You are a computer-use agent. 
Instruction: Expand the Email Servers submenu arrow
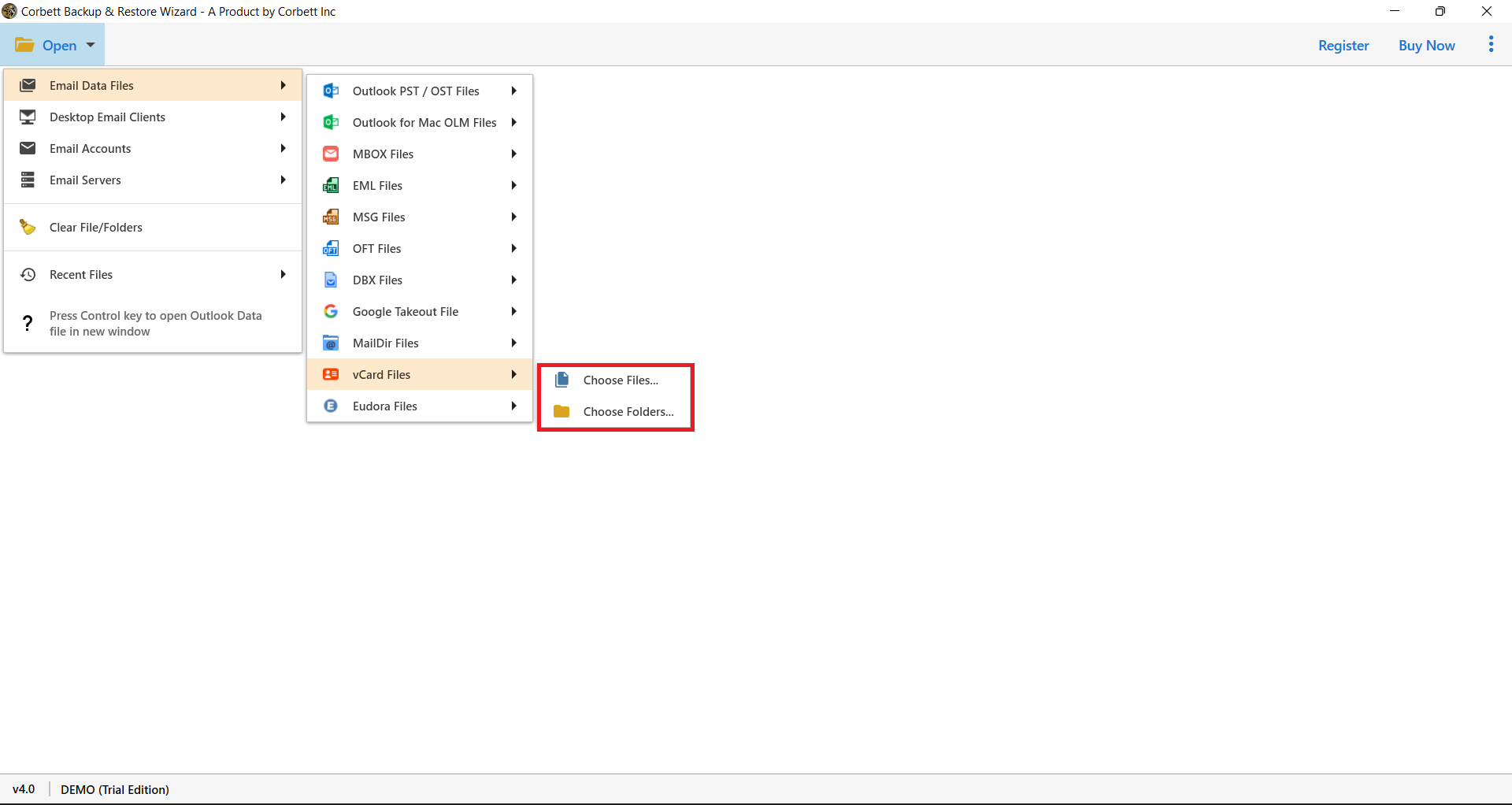[283, 180]
